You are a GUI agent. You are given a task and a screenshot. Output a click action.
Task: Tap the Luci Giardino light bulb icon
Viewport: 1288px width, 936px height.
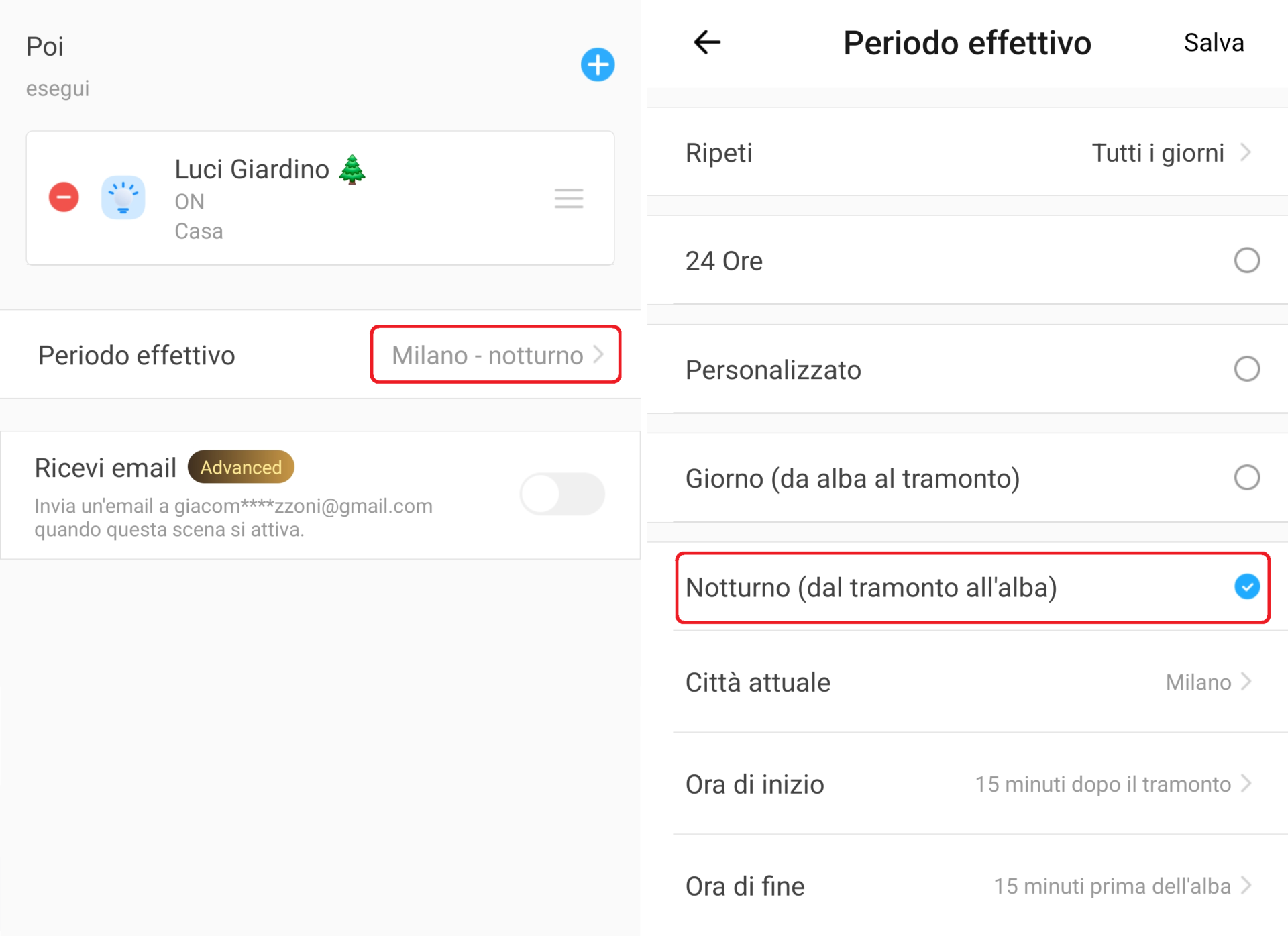pyautogui.click(x=123, y=197)
